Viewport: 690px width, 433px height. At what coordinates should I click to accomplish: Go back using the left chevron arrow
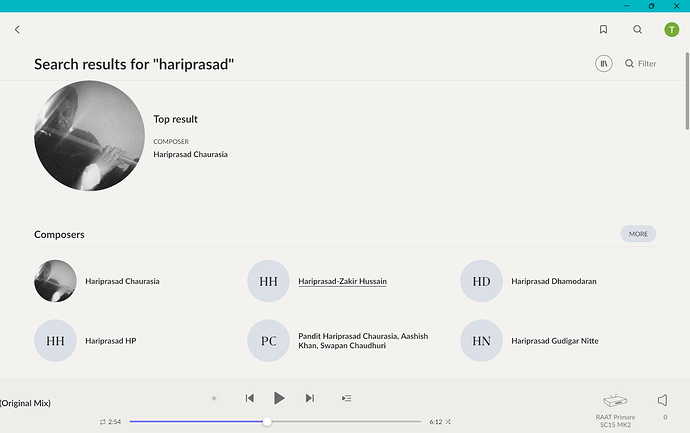[x=17, y=29]
